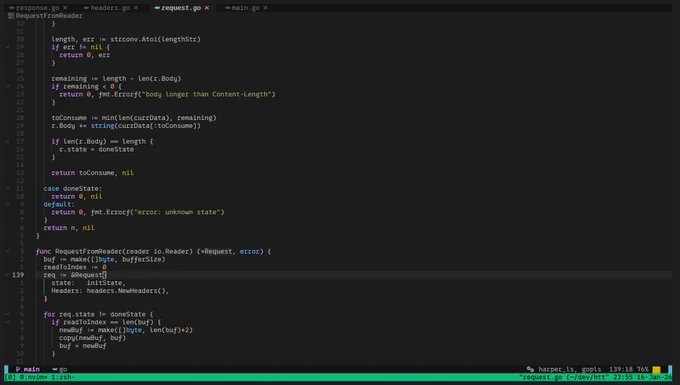This screenshot has width=680, height=385.
Task: Click the git branch icon in the statusline
Action: pos(18,369)
